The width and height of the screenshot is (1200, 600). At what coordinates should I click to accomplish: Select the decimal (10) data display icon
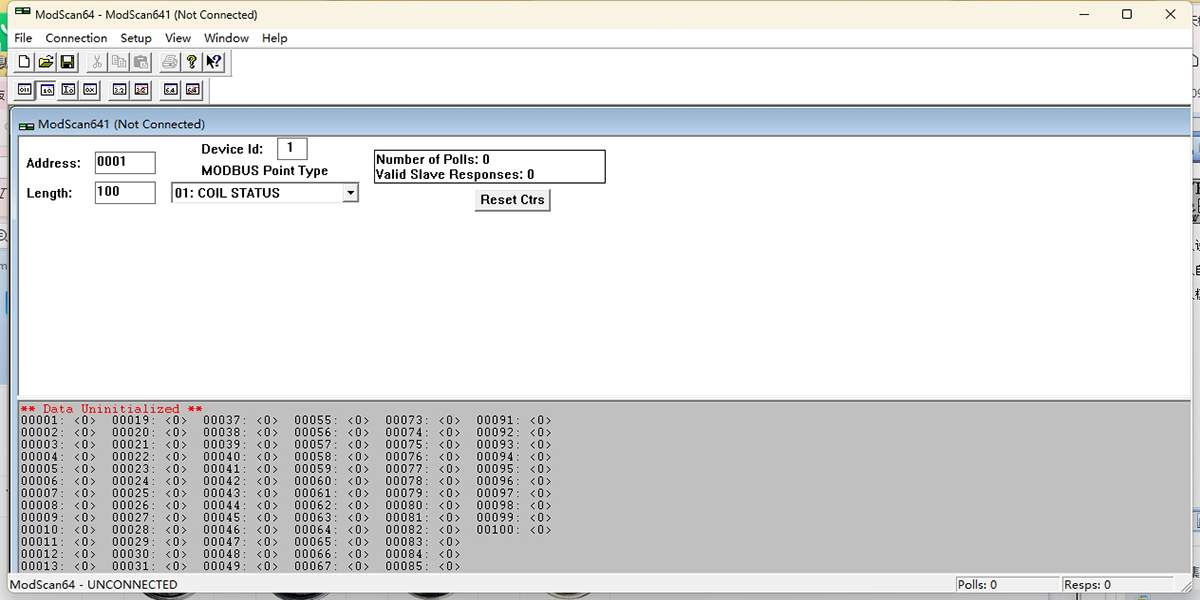47,90
